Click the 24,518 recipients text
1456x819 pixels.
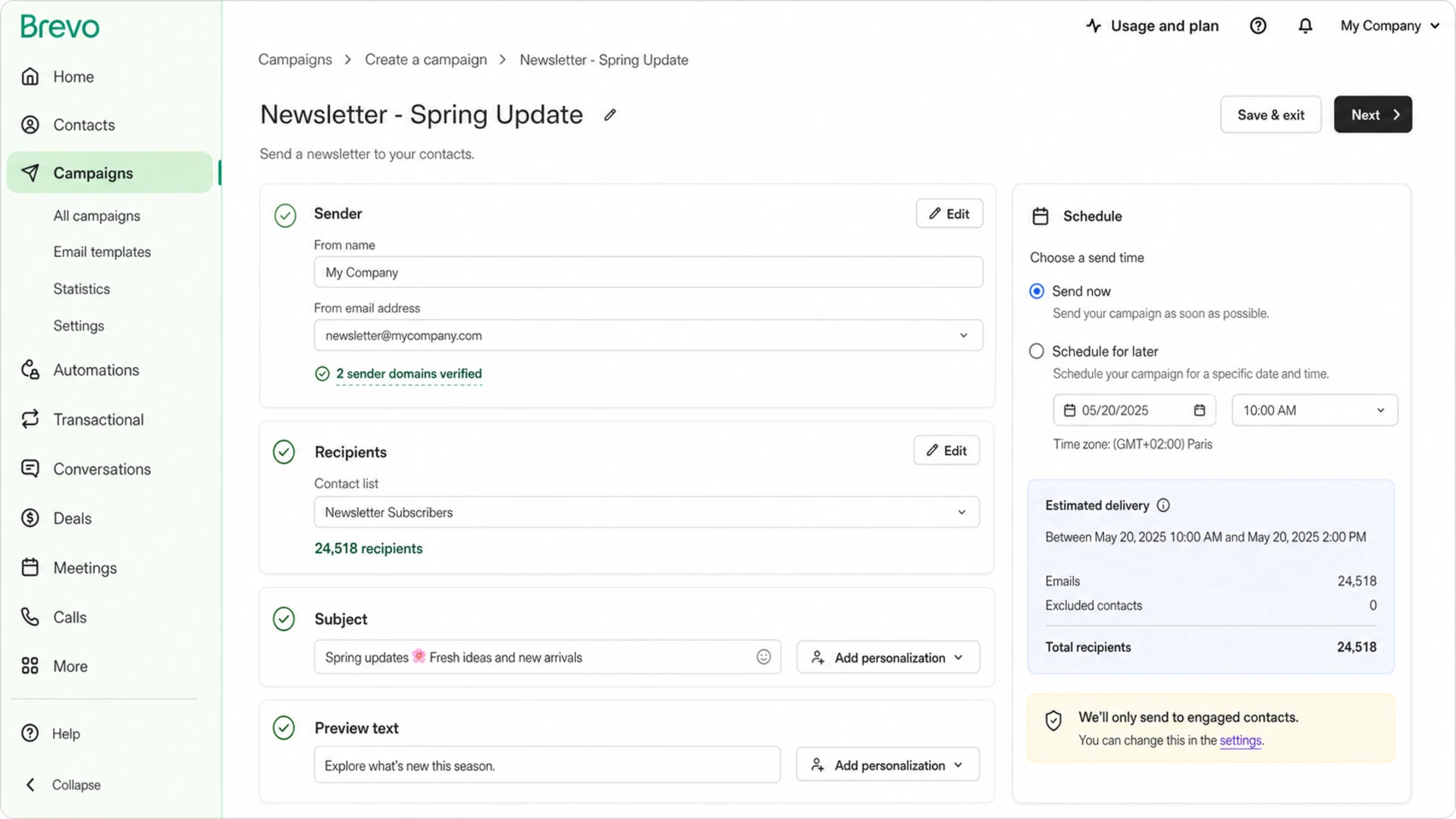(x=369, y=549)
